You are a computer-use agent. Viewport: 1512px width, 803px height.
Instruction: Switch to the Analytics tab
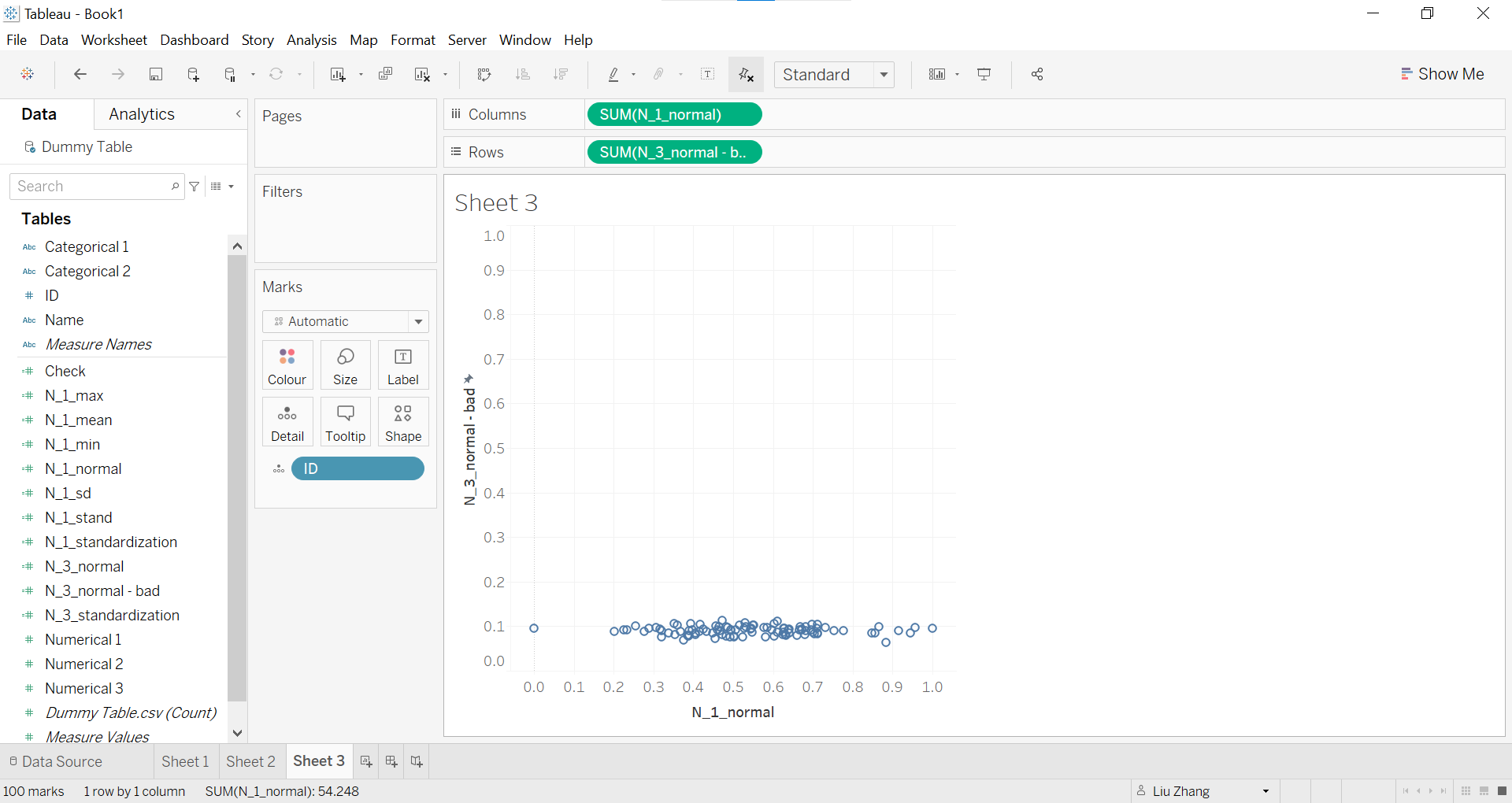[x=142, y=114]
